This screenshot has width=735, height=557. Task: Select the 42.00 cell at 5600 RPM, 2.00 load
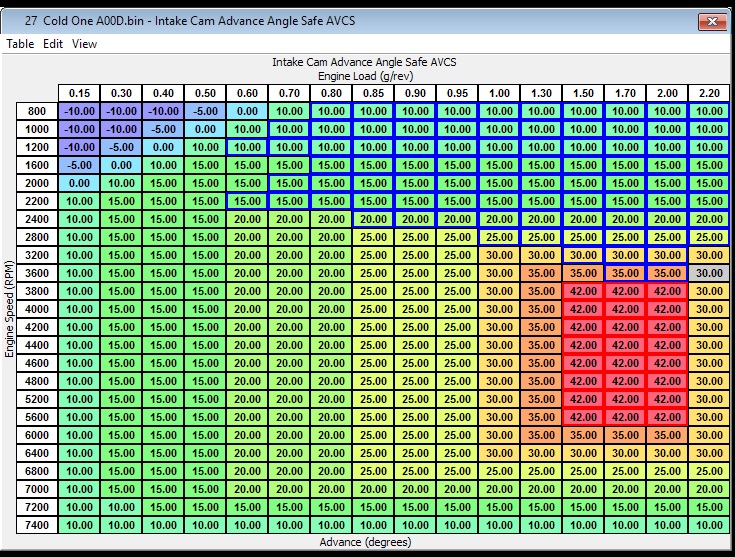pyautogui.click(x=667, y=417)
